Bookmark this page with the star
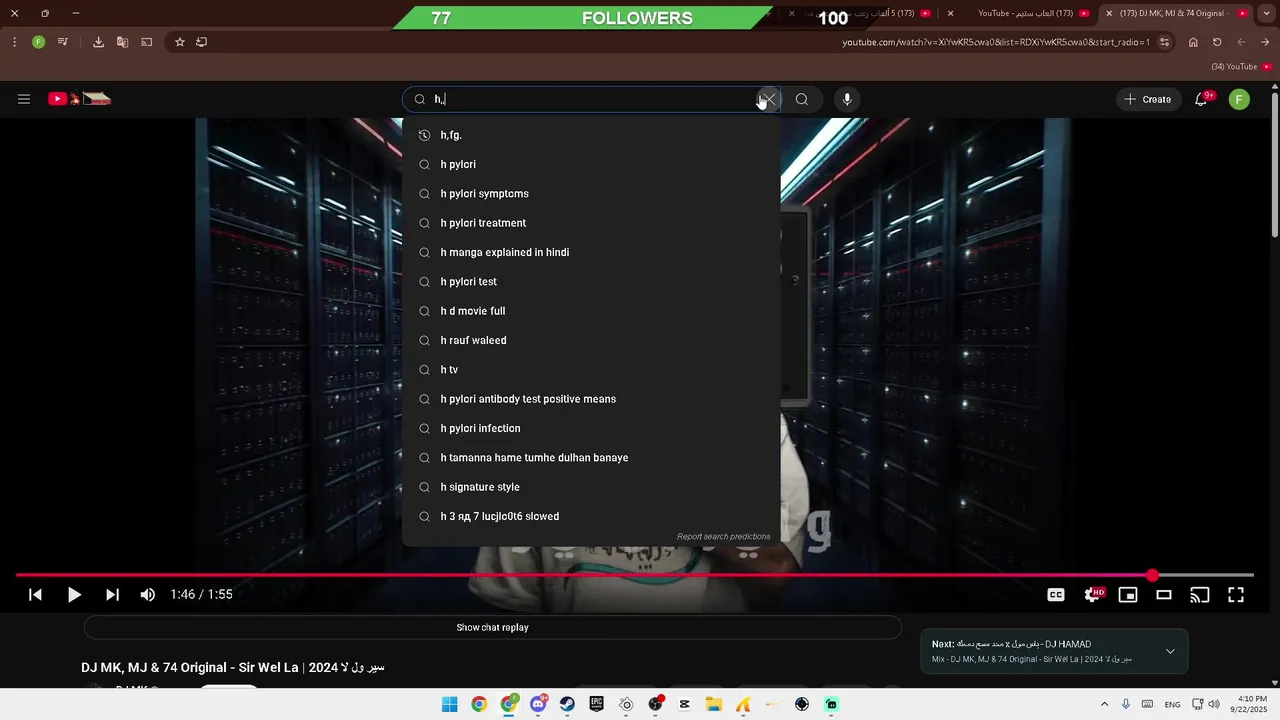Image resolution: width=1280 pixels, height=720 pixels. tap(180, 42)
